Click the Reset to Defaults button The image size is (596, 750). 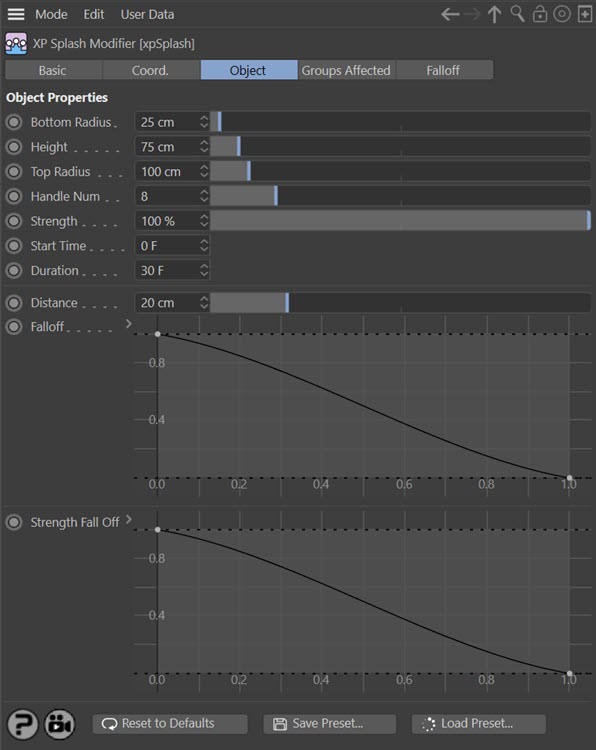tap(170, 724)
